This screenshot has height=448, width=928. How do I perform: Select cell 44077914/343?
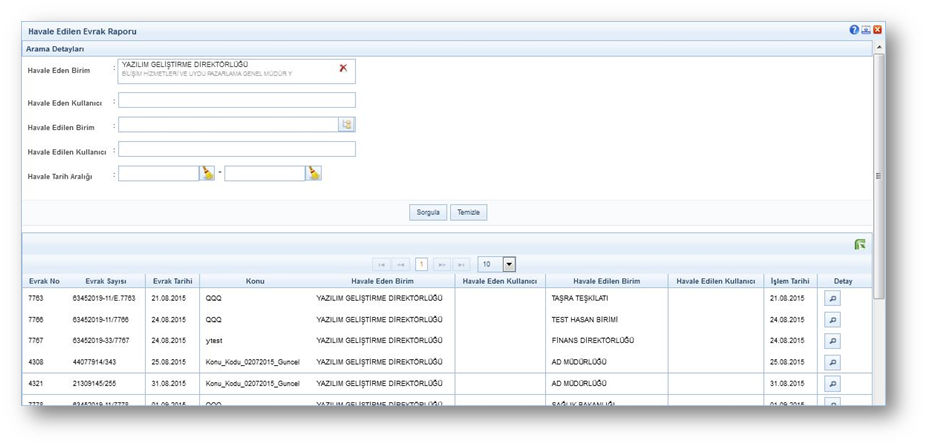point(94,362)
